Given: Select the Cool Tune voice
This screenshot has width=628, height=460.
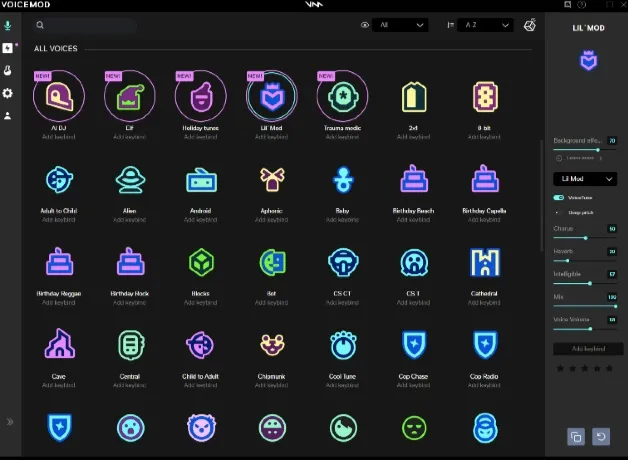Looking at the screenshot, I should [343, 345].
